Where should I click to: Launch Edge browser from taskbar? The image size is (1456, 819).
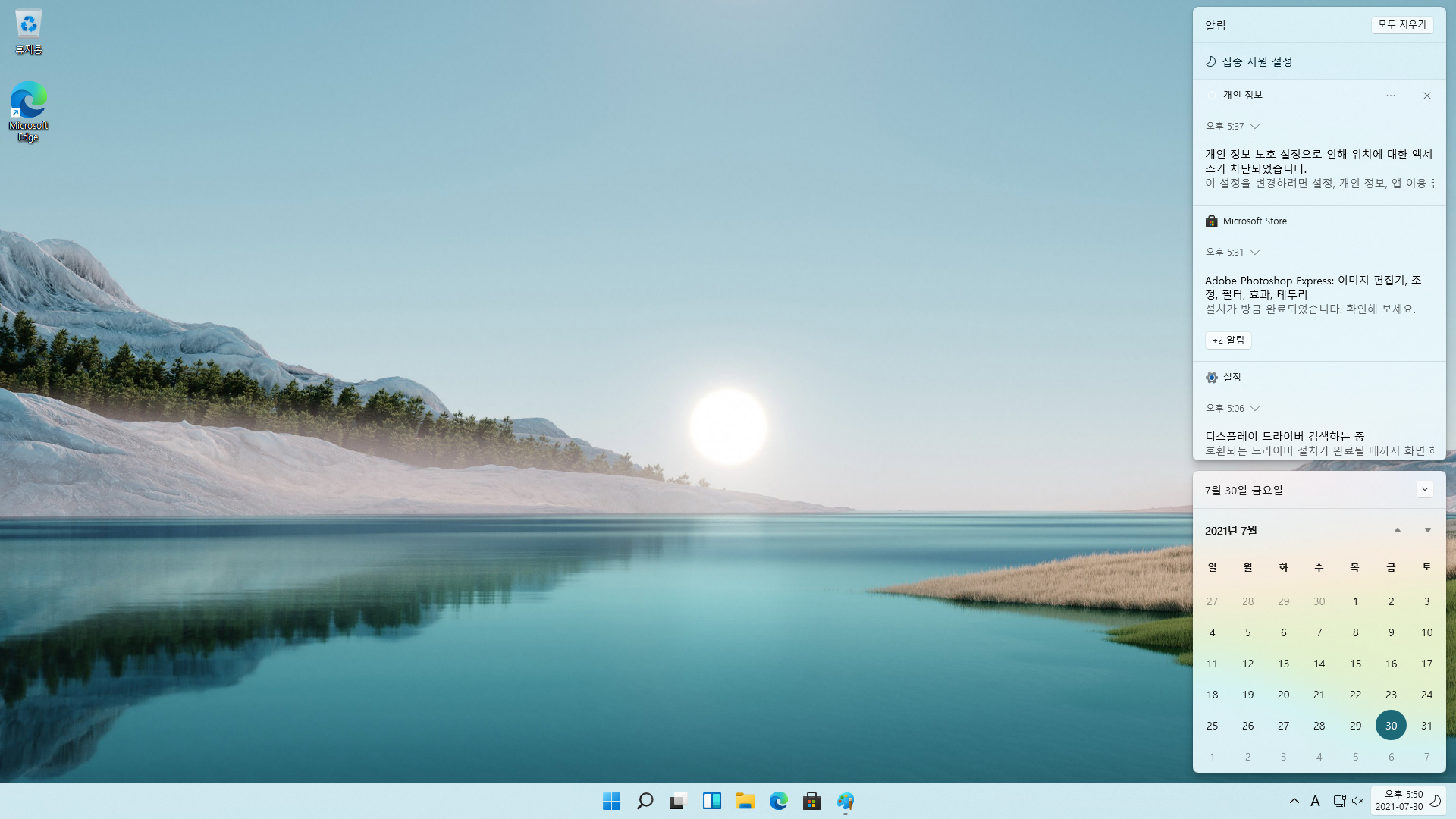[x=778, y=801]
